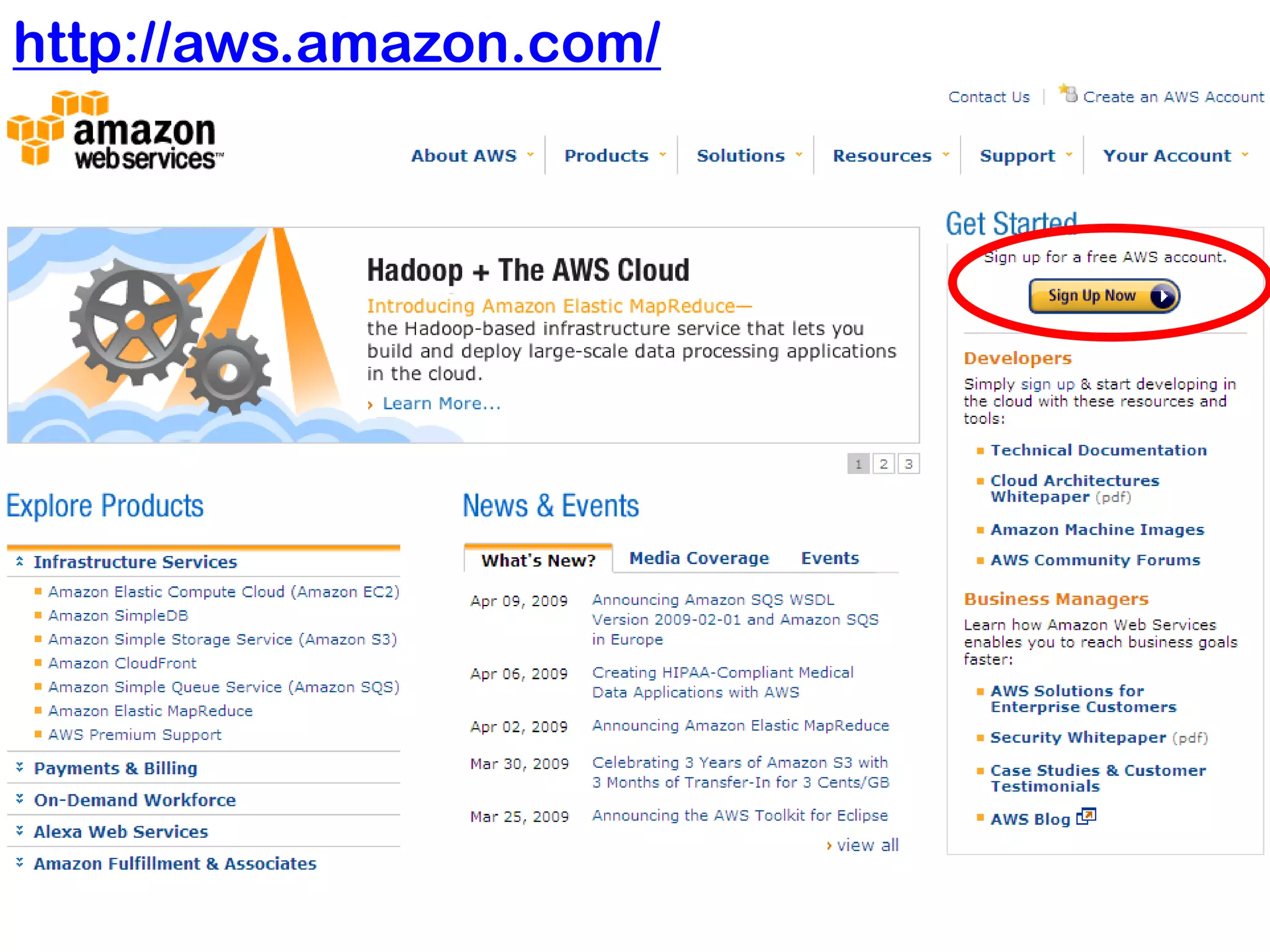The image size is (1270, 952).
Task: Open the Amazon CloudFront product link
Action: click(x=122, y=663)
